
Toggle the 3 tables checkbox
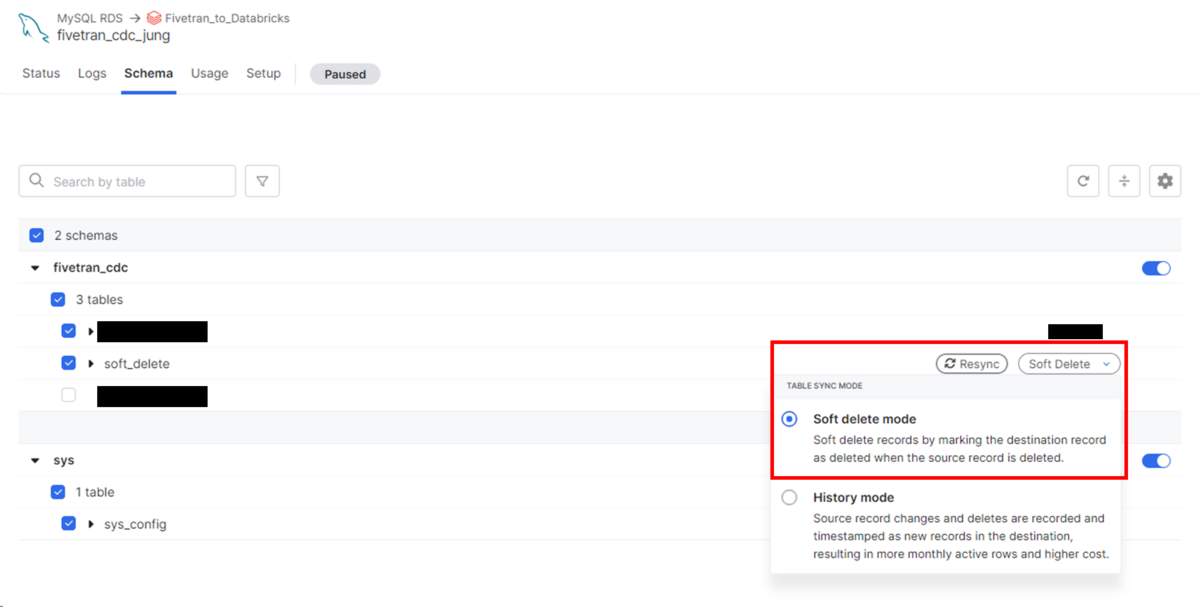click(x=58, y=299)
